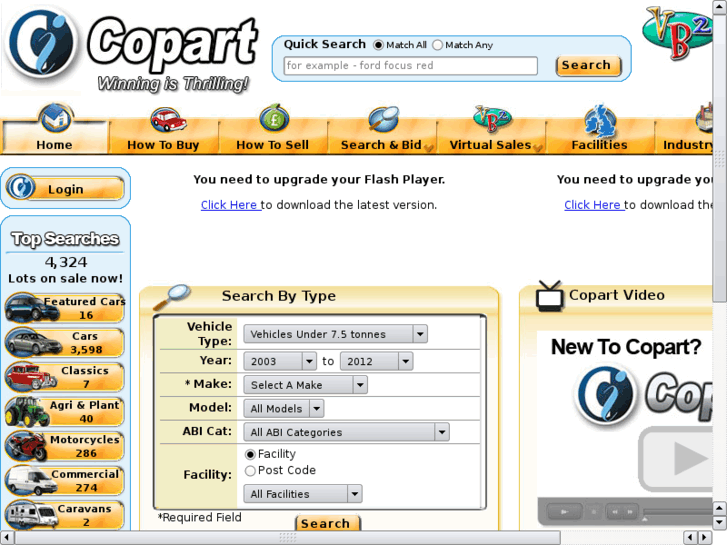The image size is (727, 545).
Task: Click the Cars 3,598 button
Action: 65,342
